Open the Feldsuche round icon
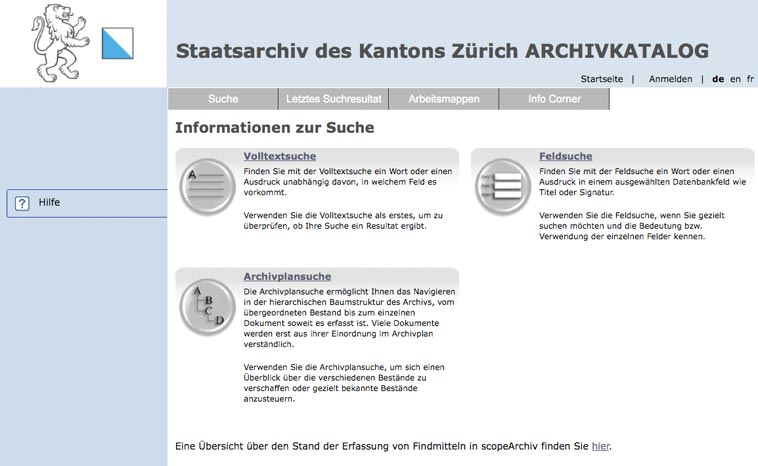The image size is (758, 466). [x=503, y=186]
